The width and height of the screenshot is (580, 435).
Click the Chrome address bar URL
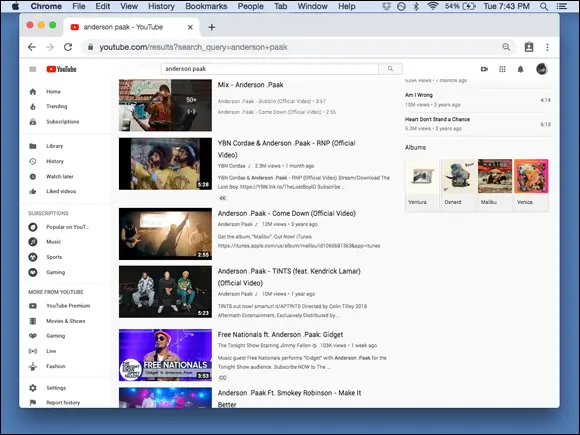[193, 47]
